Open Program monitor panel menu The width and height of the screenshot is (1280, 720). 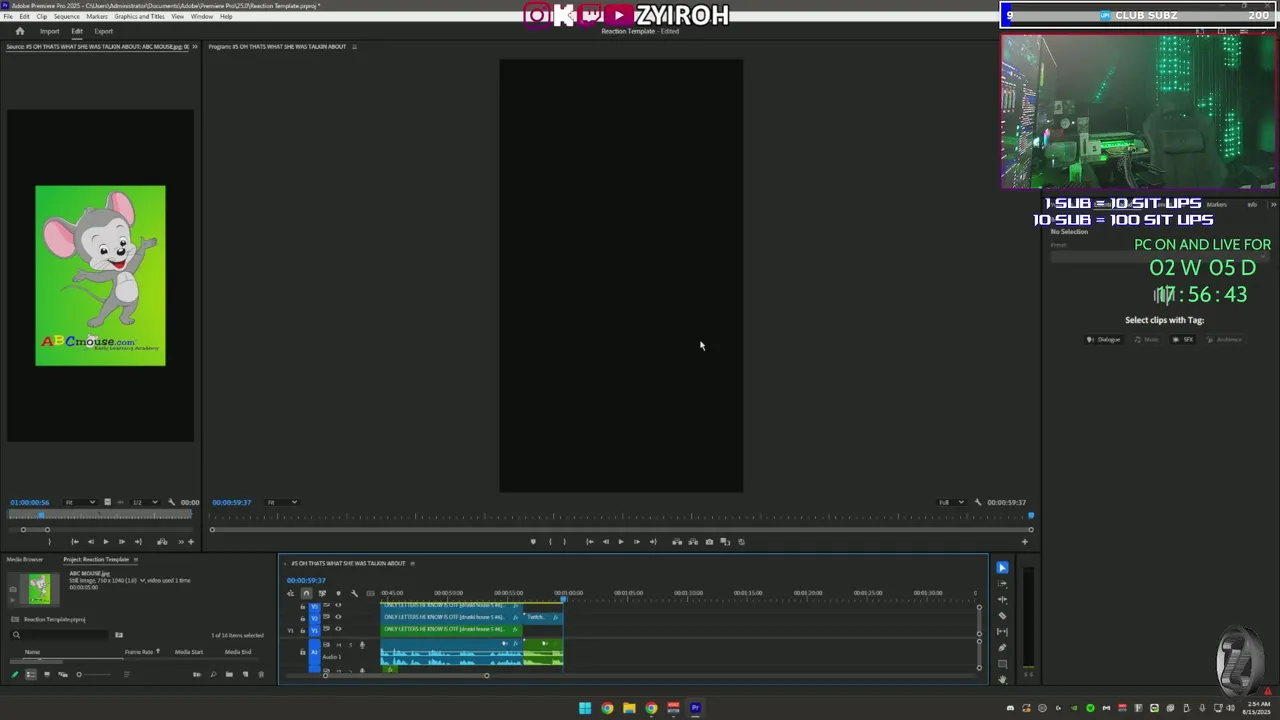[x=354, y=47]
